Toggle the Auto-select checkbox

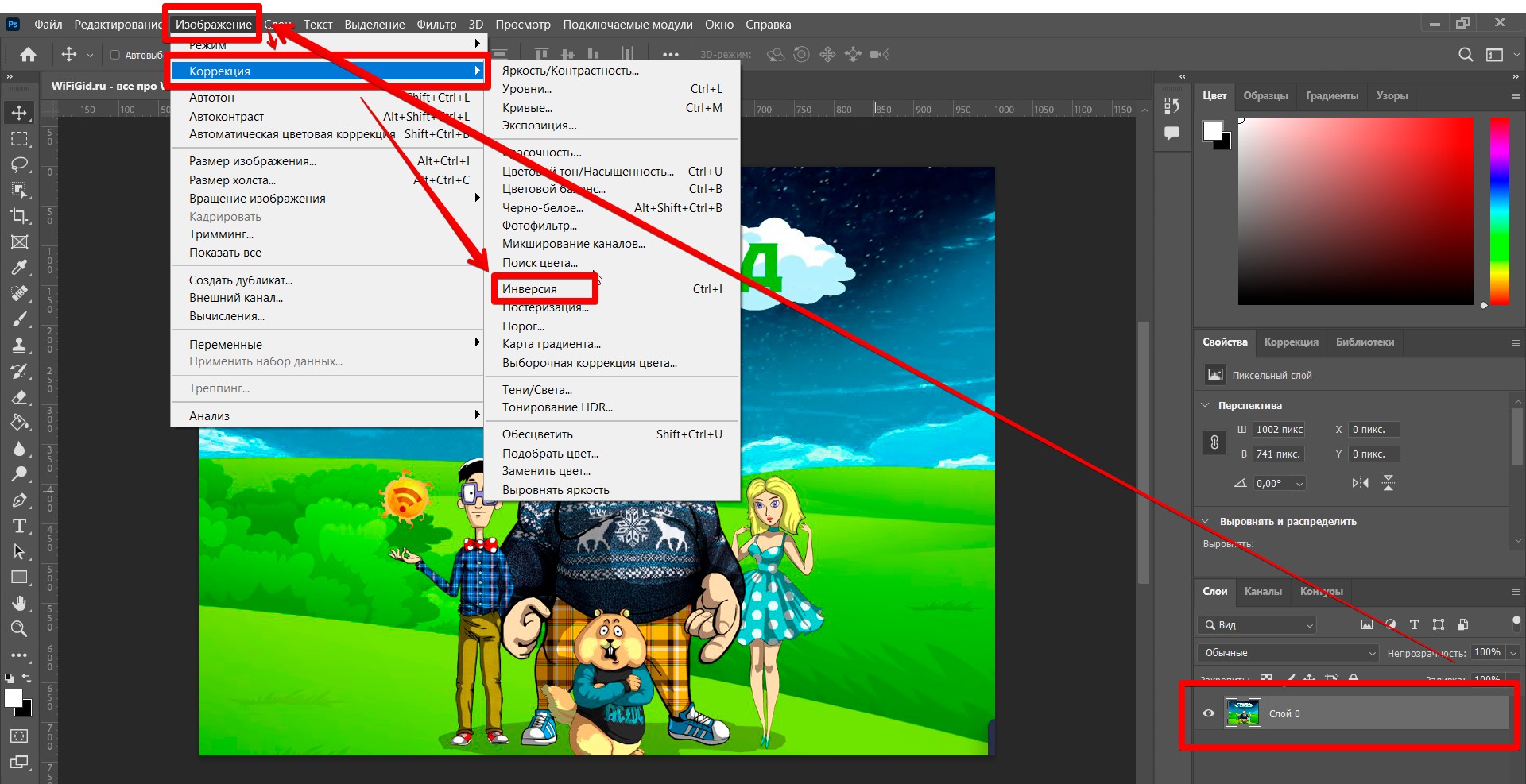[114, 55]
